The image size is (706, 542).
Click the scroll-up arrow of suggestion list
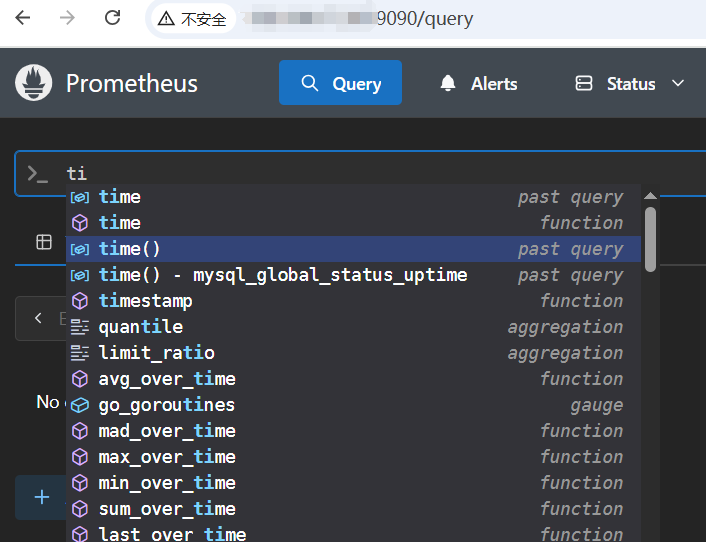pos(650,195)
